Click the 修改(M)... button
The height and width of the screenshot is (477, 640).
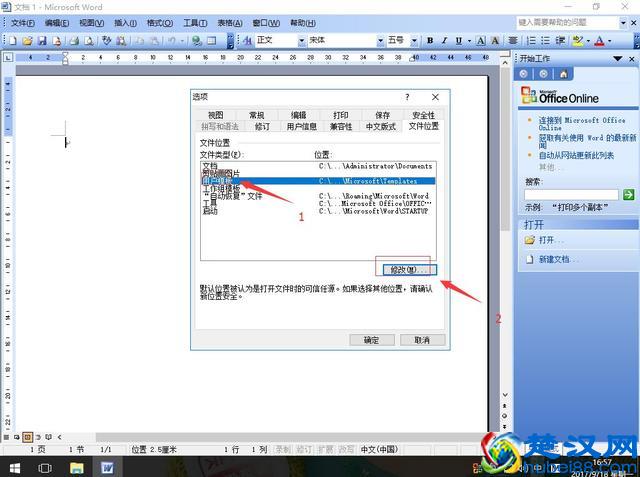[x=409, y=270]
